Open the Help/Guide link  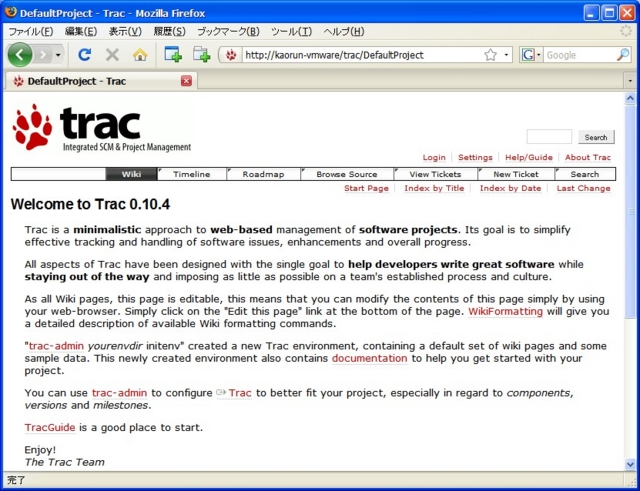(529, 158)
